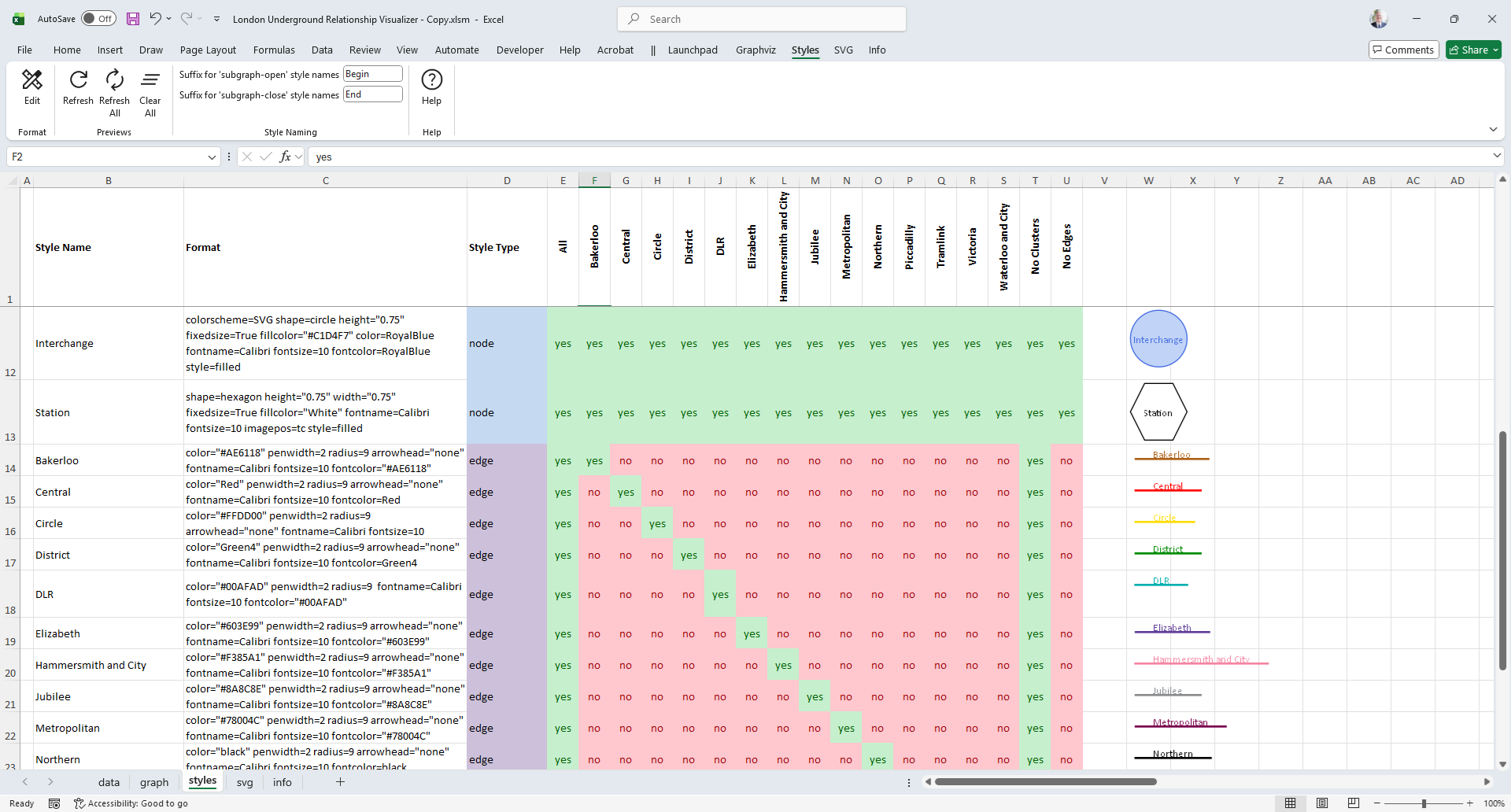
Task: Click the zoom slider handle
Action: 1424,803
